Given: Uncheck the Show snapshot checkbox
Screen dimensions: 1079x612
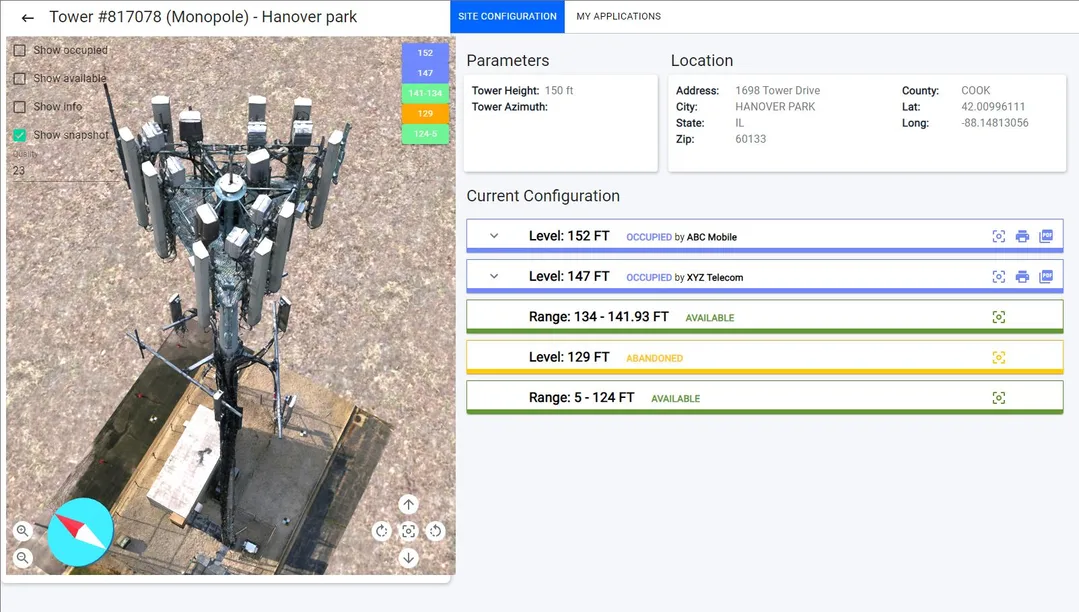Looking at the screenshot, I should (x=20, y=135).
